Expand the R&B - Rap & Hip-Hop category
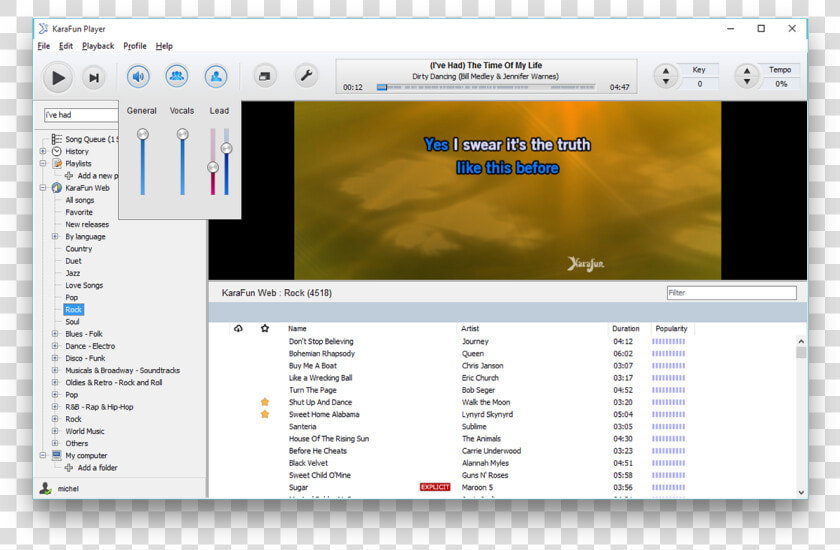840x550 pixels. (55, 406)
